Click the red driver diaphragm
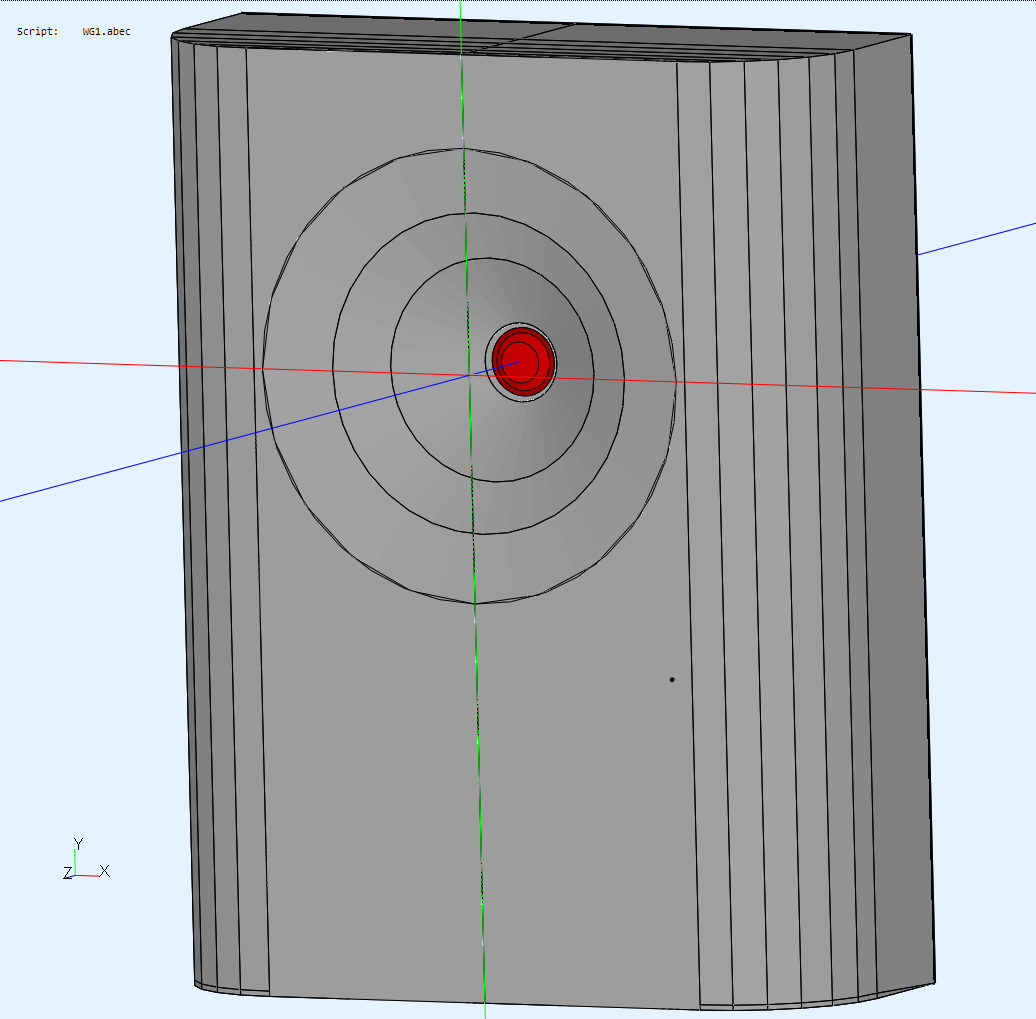This screenshot has height=1019, width=1036. (x=521, y=360)
